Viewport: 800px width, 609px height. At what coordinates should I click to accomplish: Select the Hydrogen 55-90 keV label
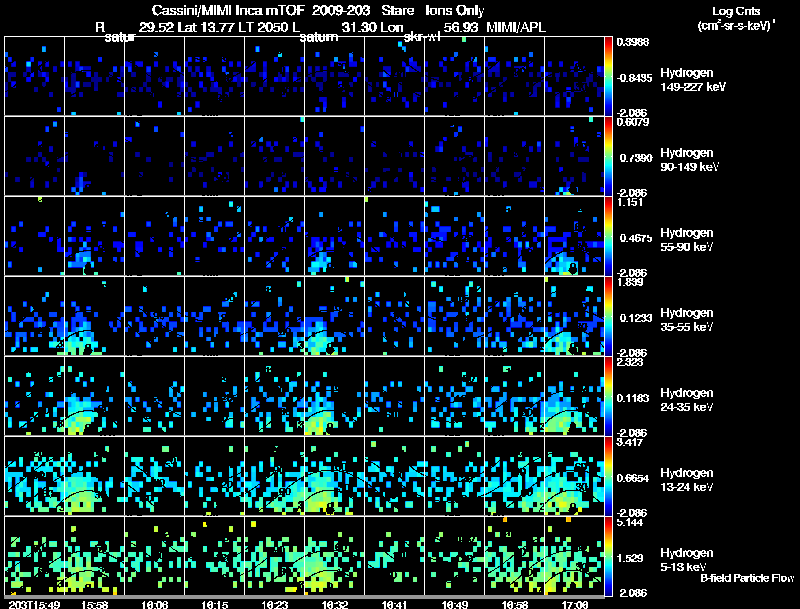[687, 240]
